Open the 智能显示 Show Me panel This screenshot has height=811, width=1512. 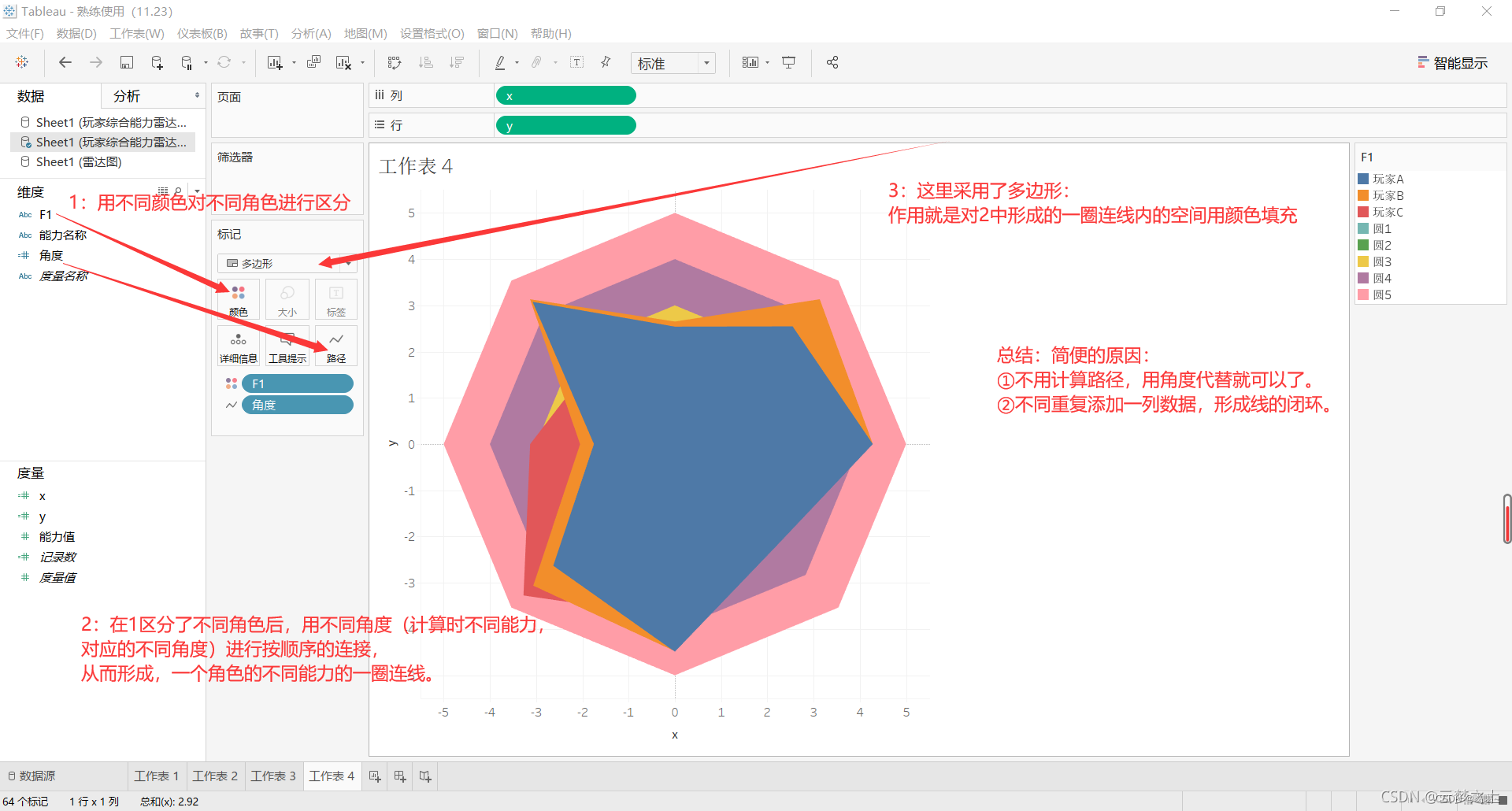click(x=1452, y=63)
